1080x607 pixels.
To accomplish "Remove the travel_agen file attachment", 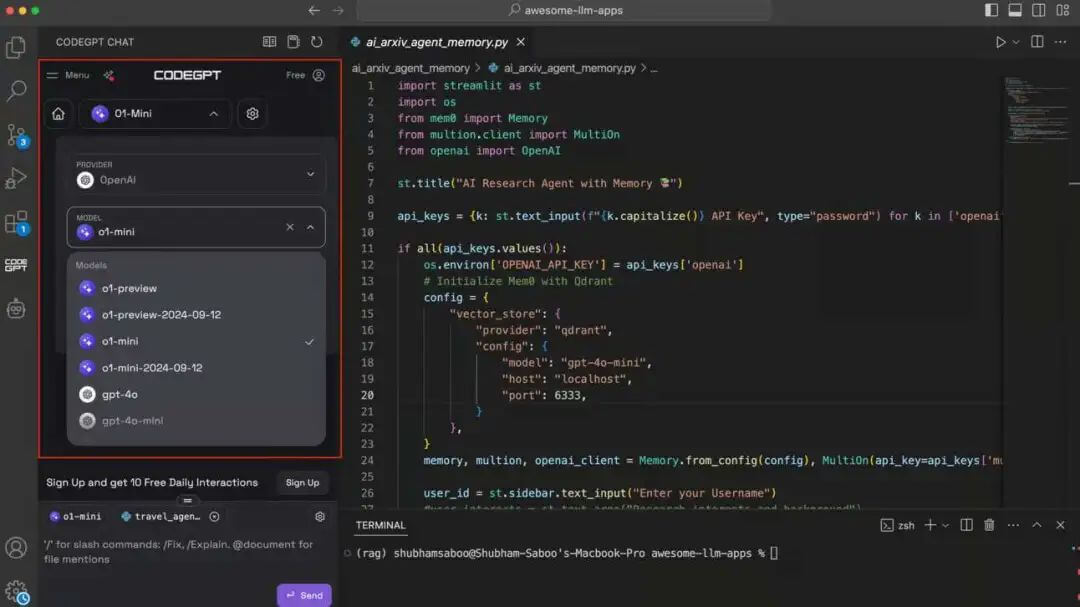I will tap(214, 517).
